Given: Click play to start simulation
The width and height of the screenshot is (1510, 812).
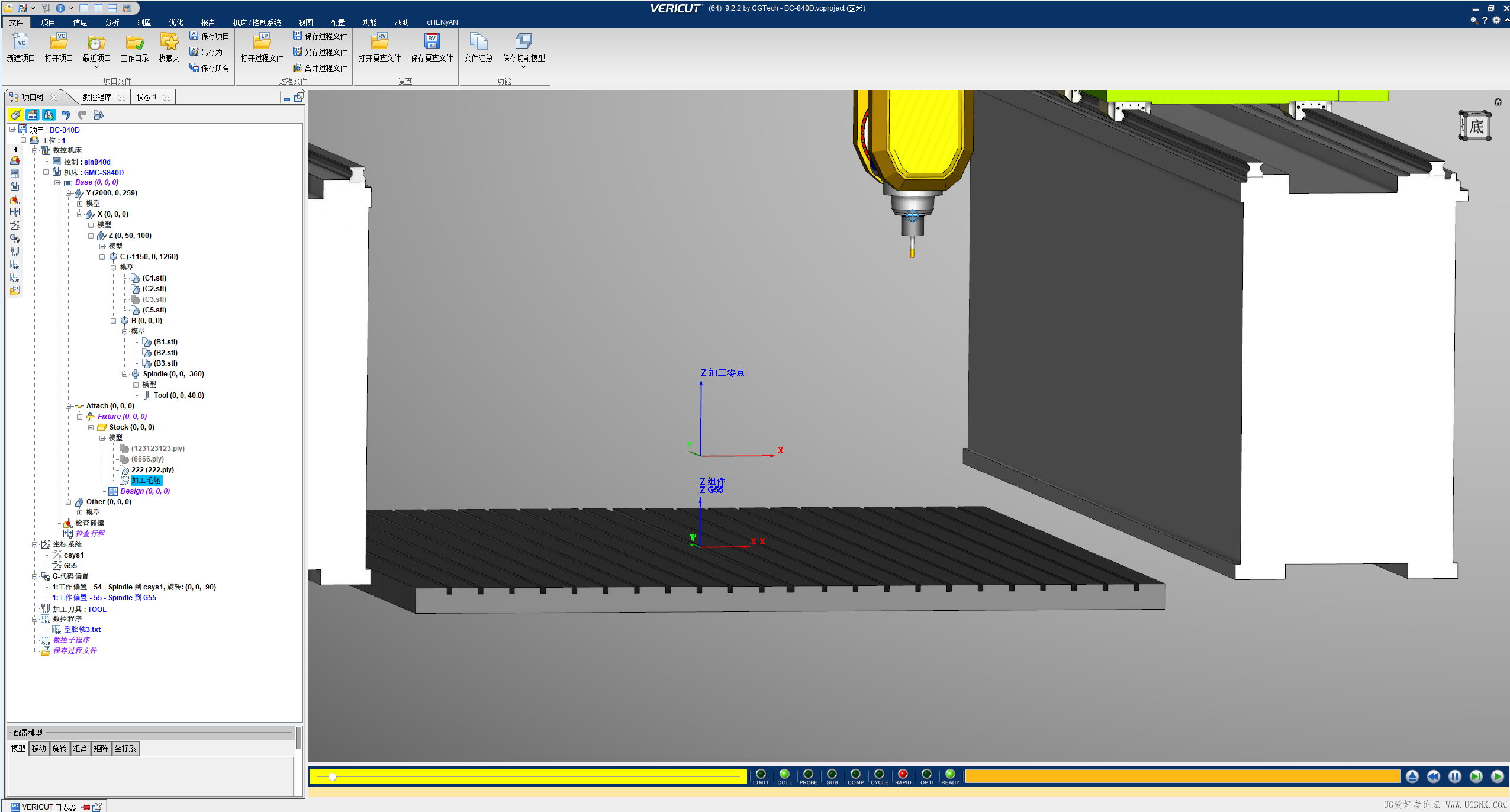Looking at the screenshot, I should pyautogui.click(x=1497, y=776).
